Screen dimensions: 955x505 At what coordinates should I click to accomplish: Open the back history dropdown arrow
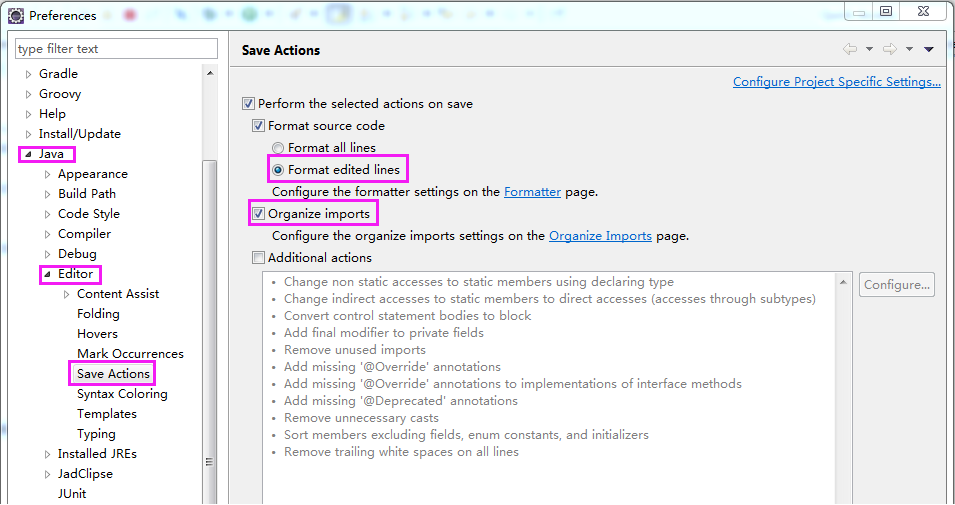(x=869, y=49)
